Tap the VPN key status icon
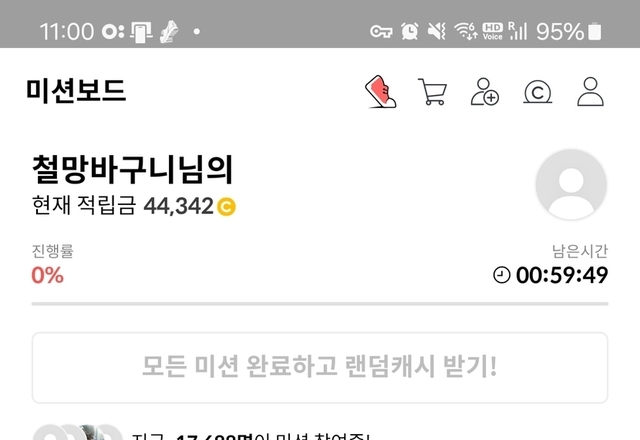Viewport: 640px width, 440px height. coord(381,31)
